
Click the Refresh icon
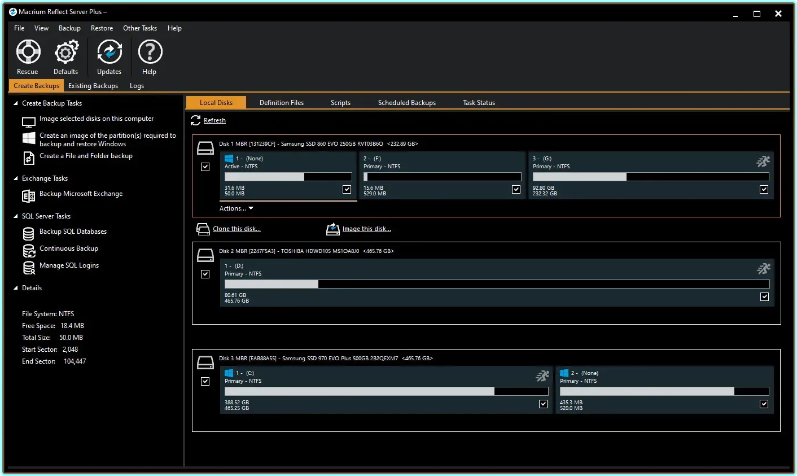coord(195,121)
